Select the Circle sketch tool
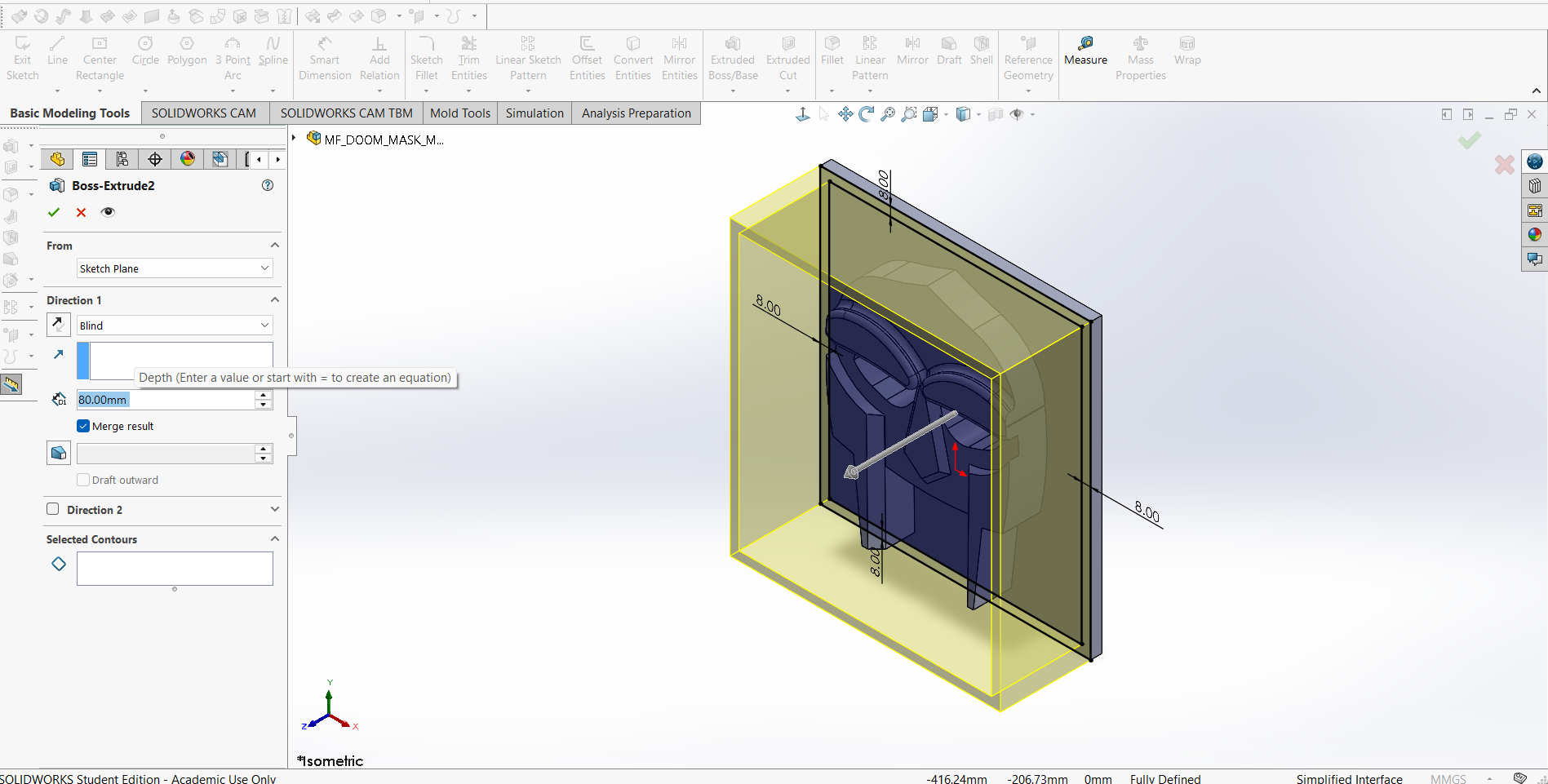The width and height of the screenshot is (1548, 784). (x=145, y=51)
